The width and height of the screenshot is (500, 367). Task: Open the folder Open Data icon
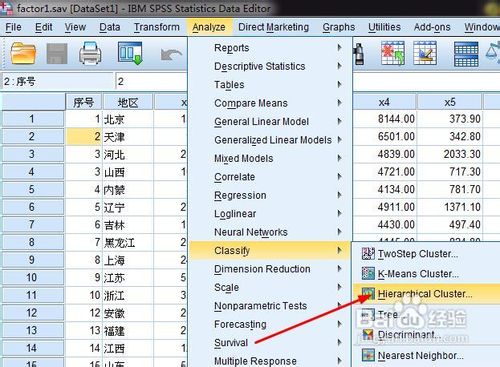(x=23, y=54)
